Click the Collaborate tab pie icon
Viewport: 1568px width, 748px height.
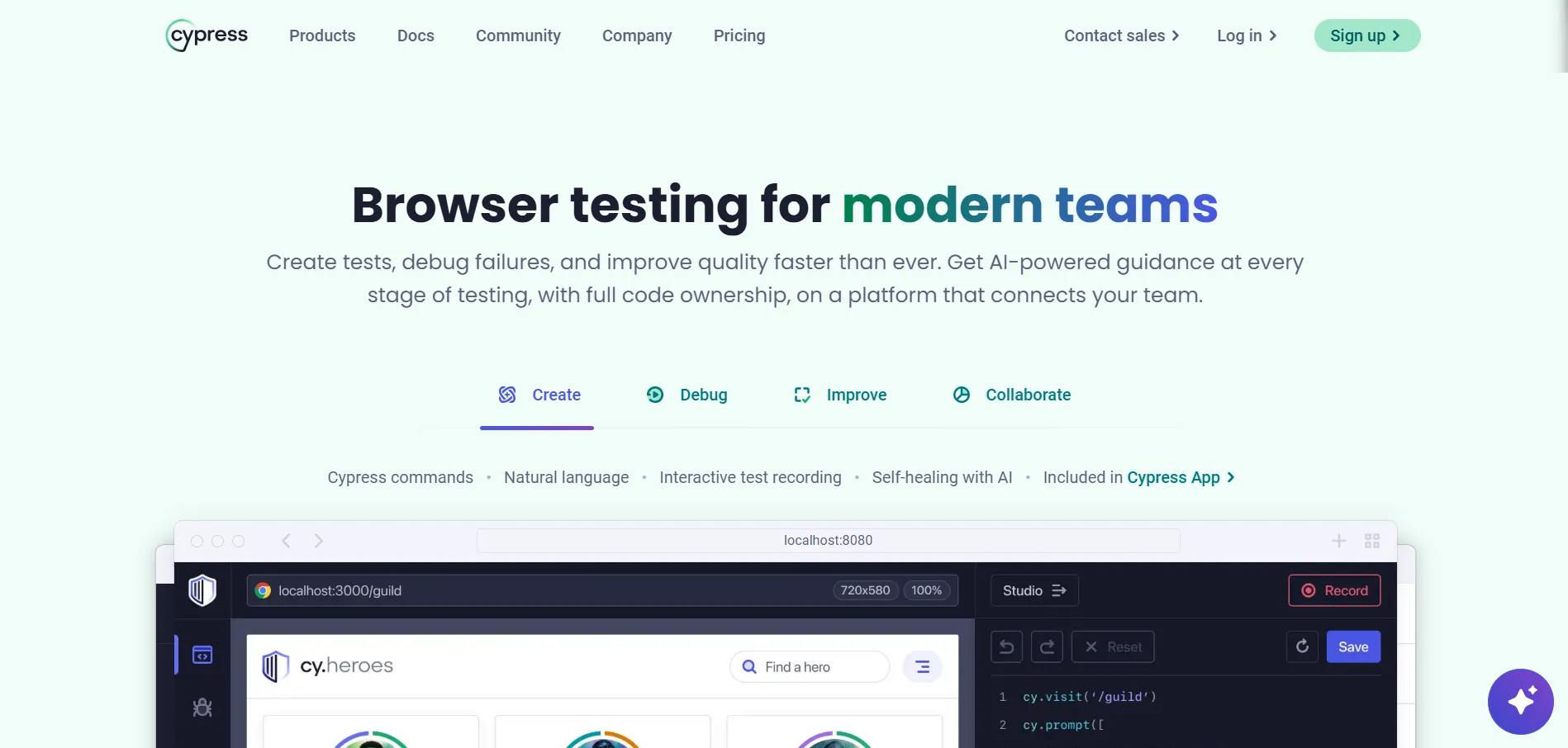pos(962,395)
